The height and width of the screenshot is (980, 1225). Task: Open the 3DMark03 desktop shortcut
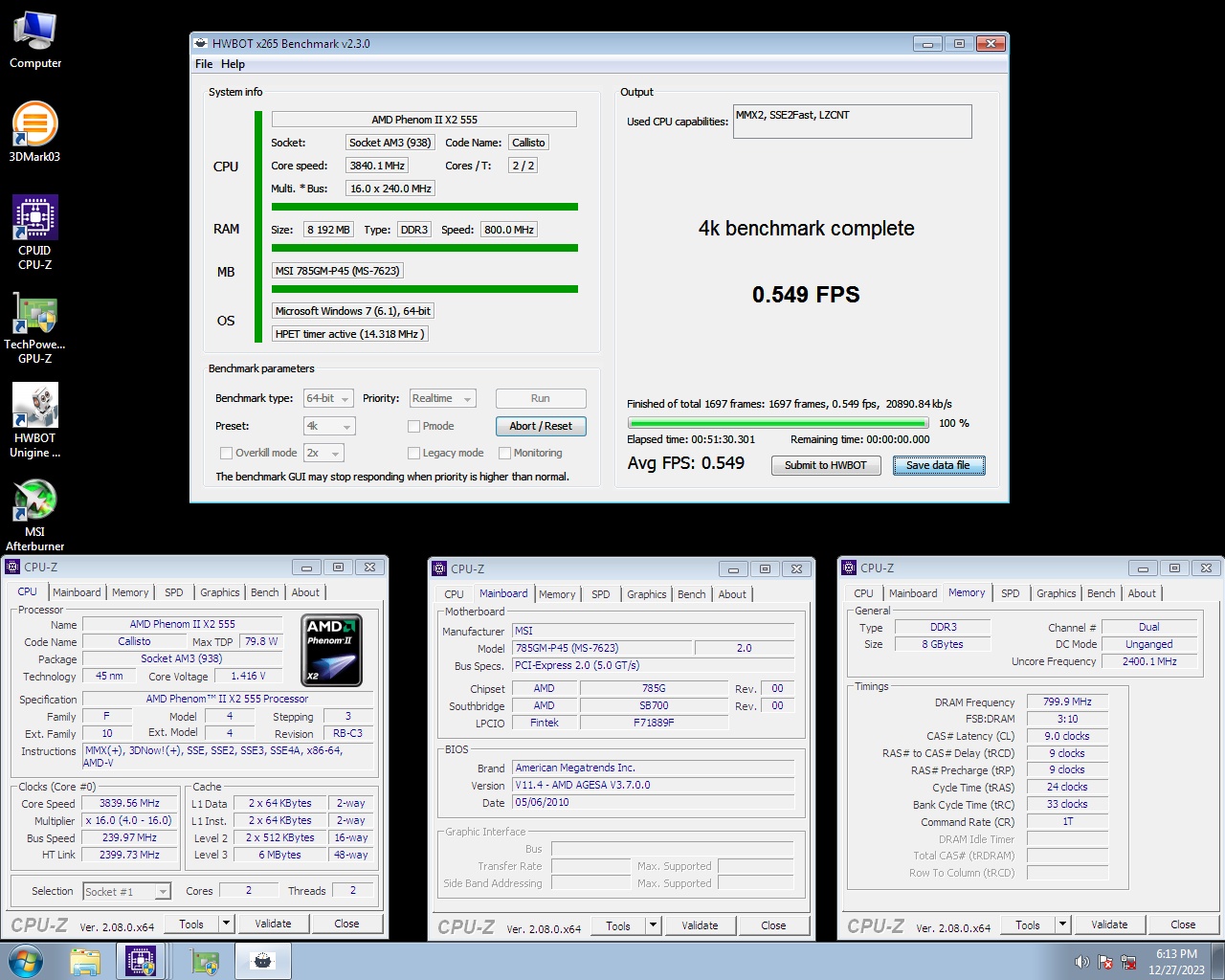click(x=34, y=132)
